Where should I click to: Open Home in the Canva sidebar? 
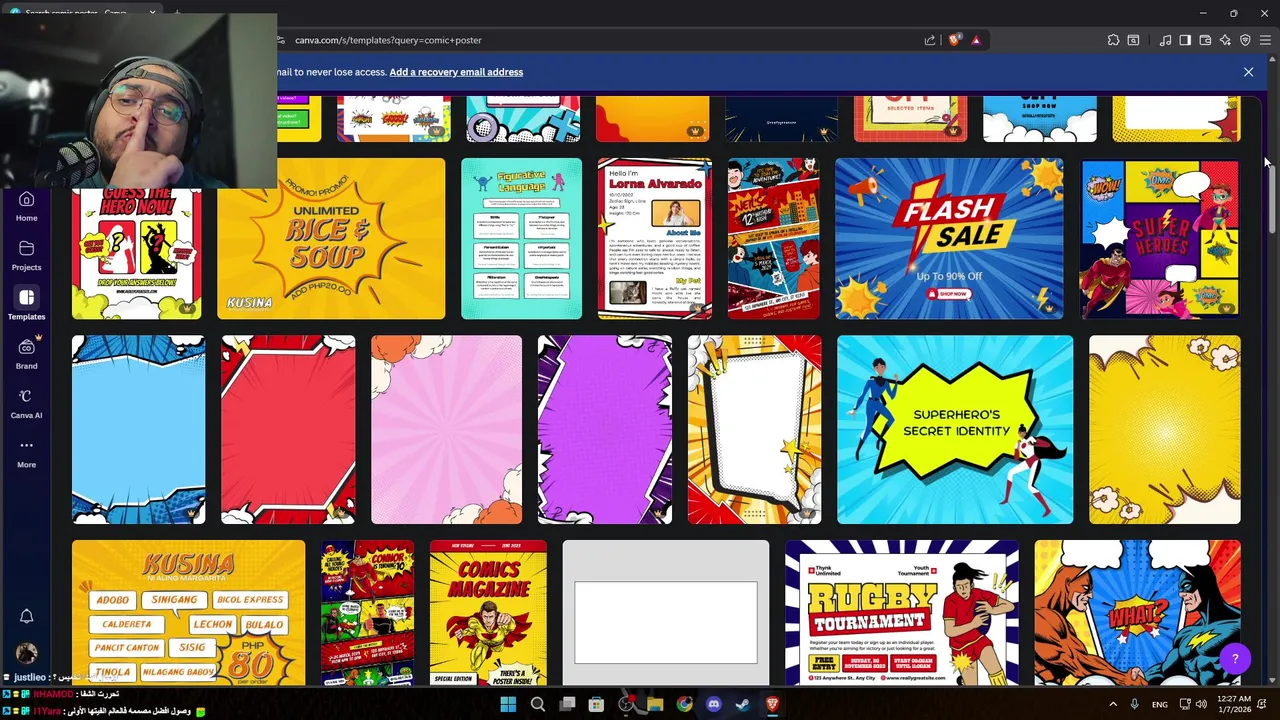pos(26,207)
